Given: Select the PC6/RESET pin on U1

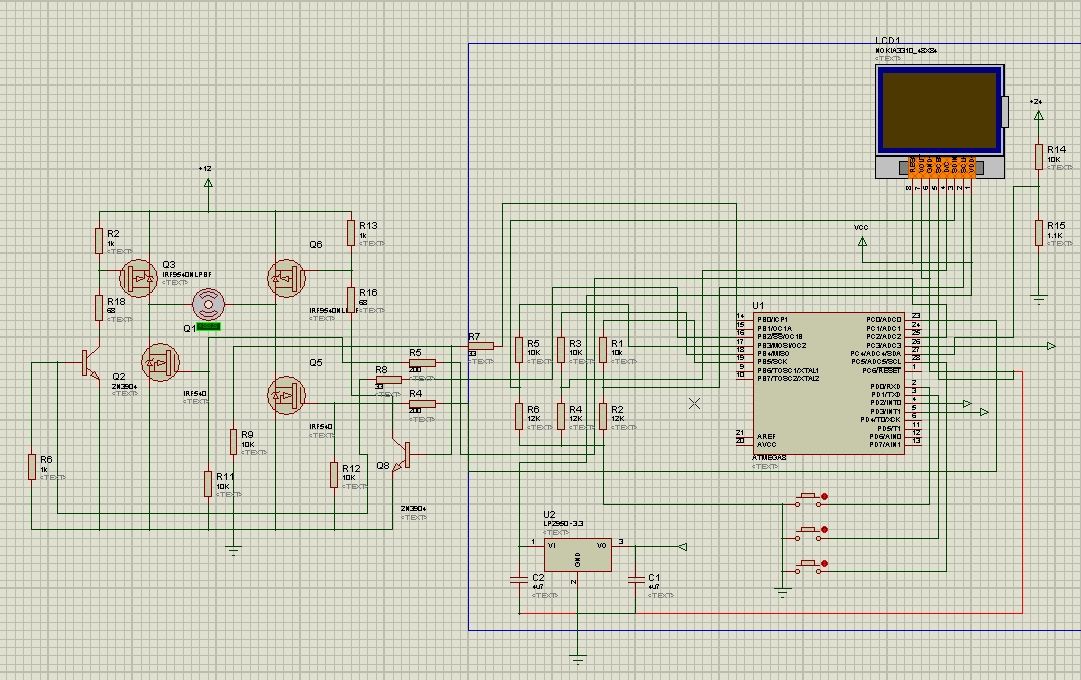Looking at the screenshot, I should [x=886, y=370].
